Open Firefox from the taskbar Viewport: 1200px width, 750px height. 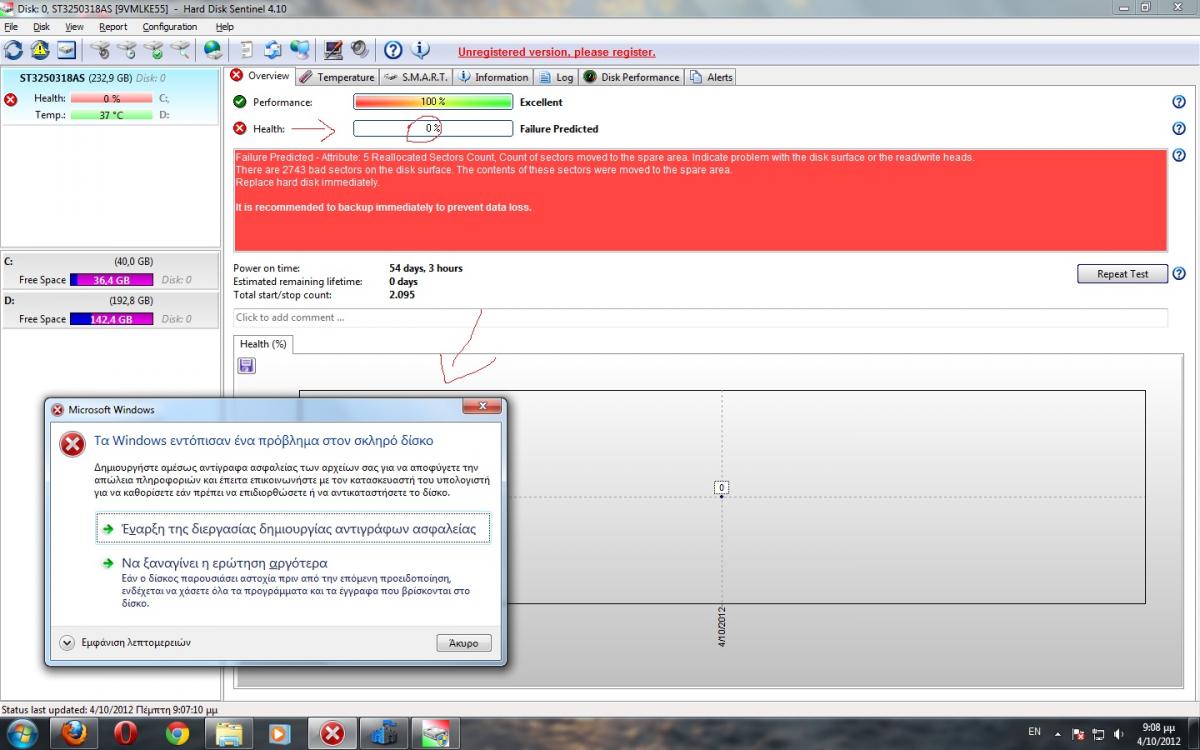[x=74, y=734]
